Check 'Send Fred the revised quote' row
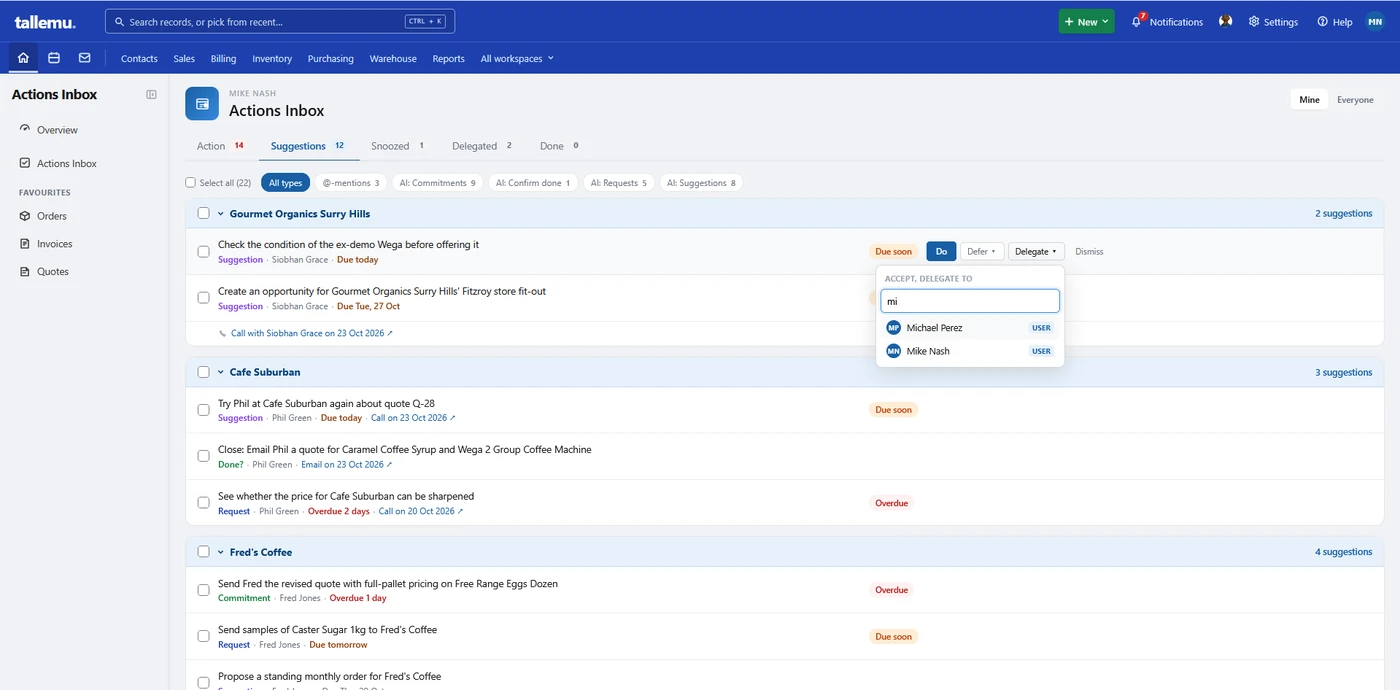The image size is (1400, 690). coord(204,590)
